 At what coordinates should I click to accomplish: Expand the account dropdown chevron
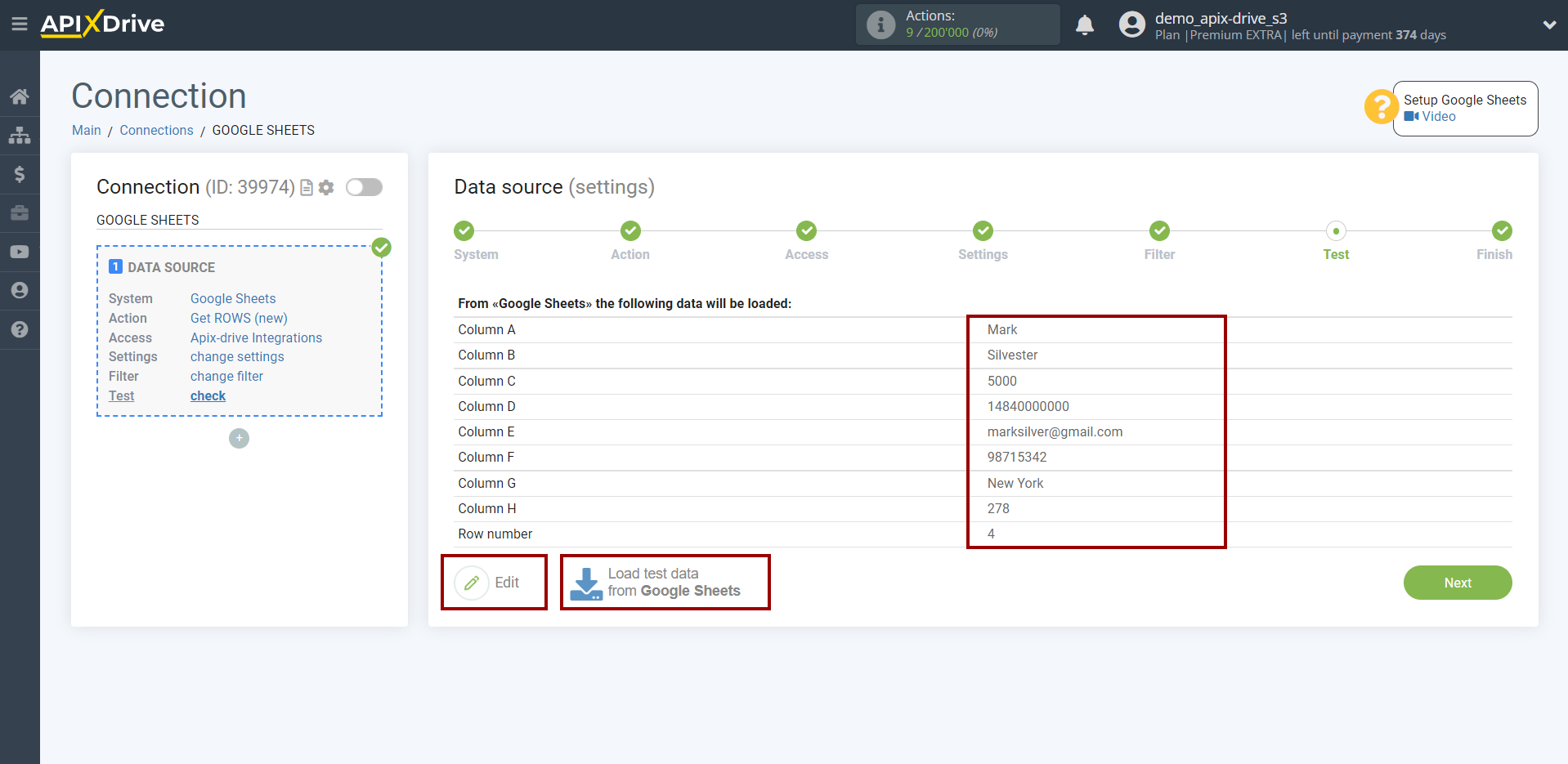click(1549, 25)
